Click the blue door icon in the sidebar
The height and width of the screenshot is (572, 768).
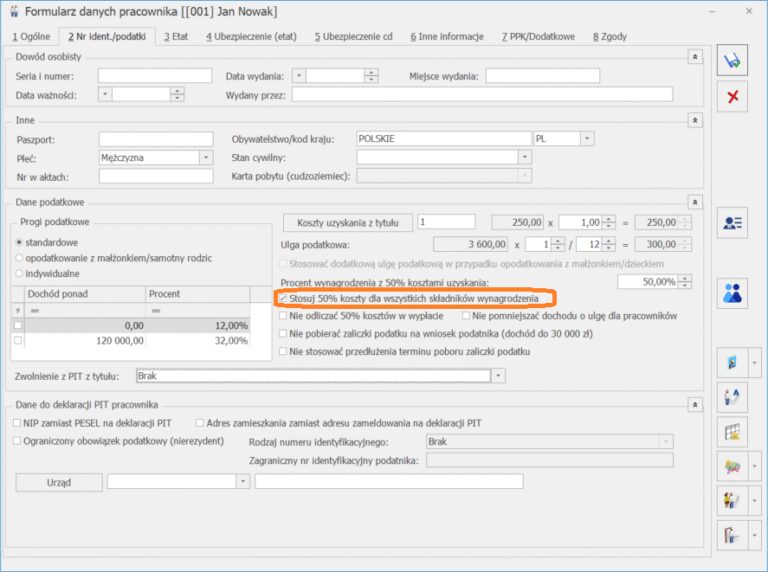(732, 363)
